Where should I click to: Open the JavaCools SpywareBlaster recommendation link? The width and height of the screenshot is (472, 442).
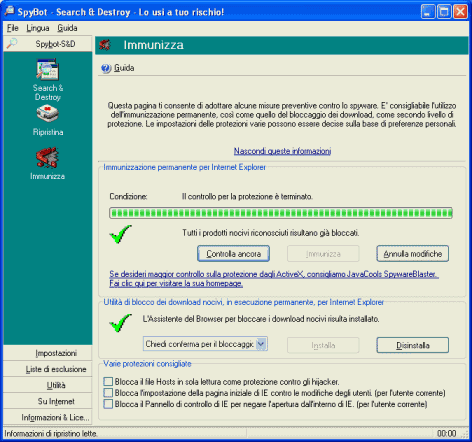[x=274, y=279]
